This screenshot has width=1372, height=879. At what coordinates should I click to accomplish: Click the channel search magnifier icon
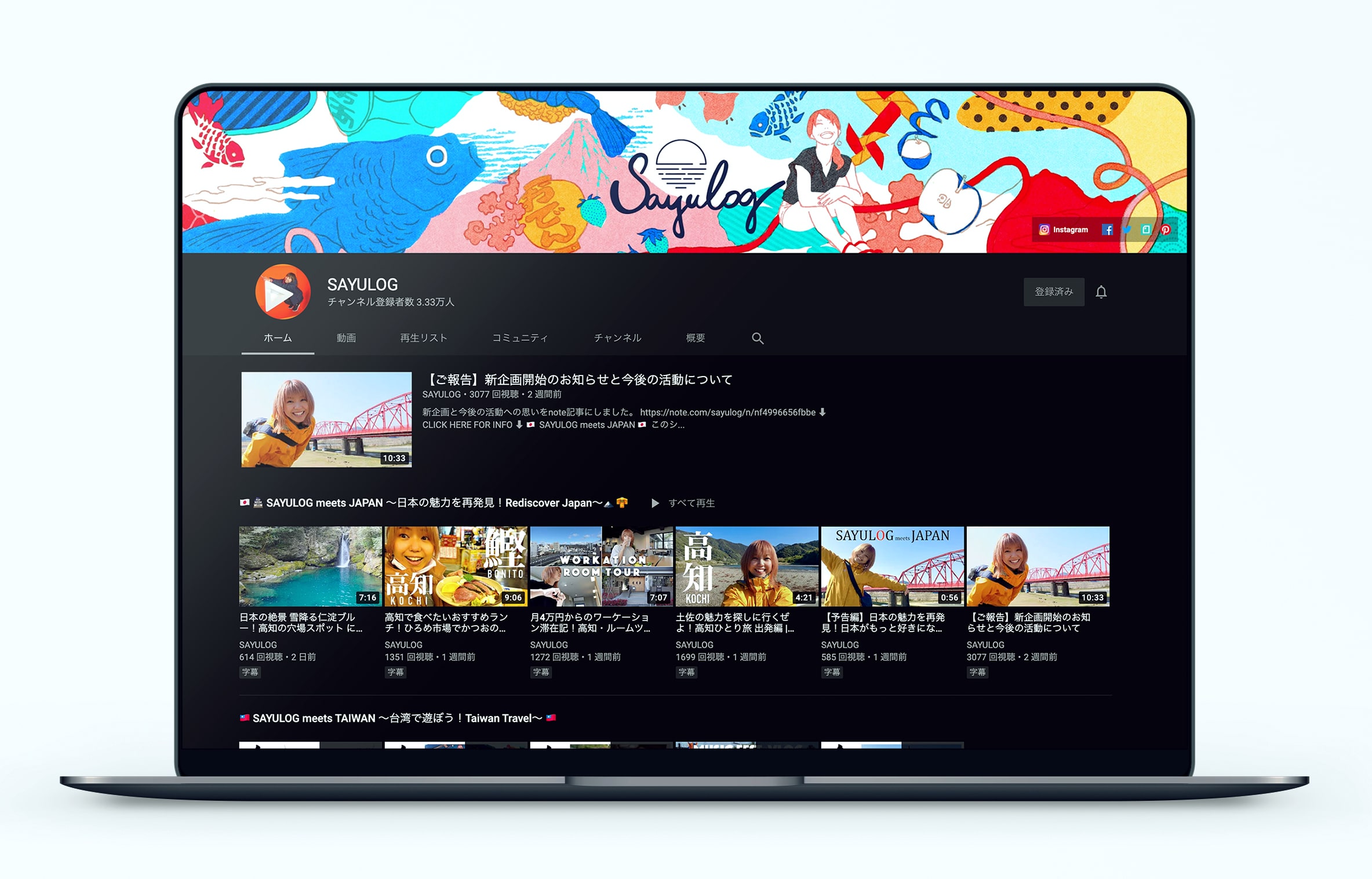click(758, 338)
